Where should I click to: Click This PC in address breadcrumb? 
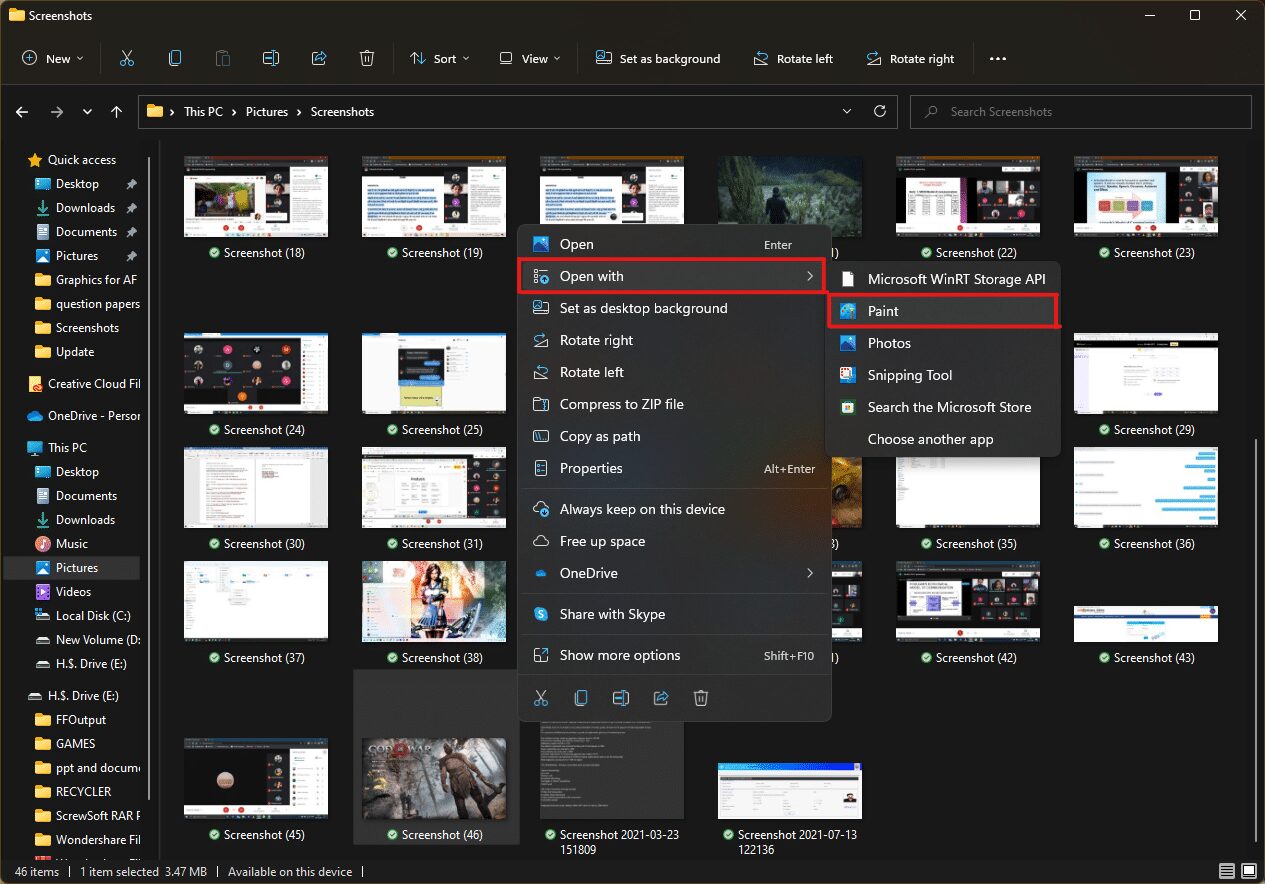click(x=203, y=112)
